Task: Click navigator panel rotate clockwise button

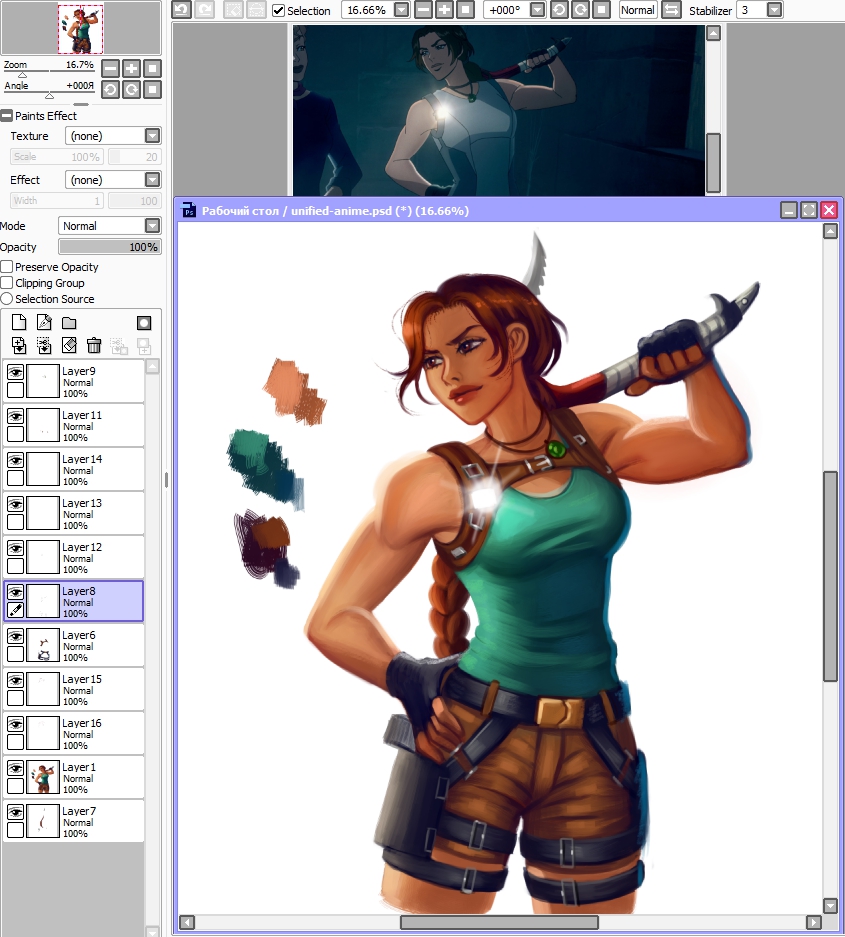Action: [x=131, y=90]
